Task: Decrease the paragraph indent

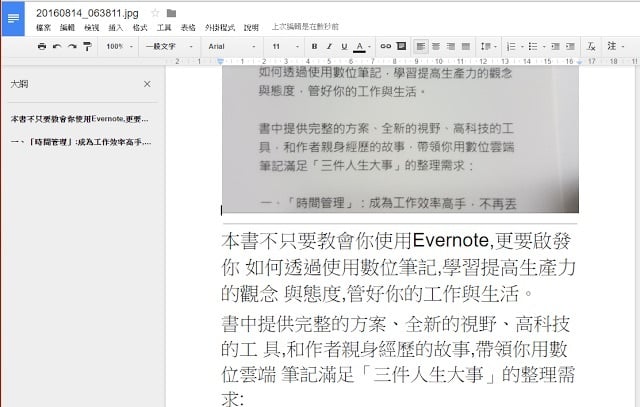Action: point(555,47)
